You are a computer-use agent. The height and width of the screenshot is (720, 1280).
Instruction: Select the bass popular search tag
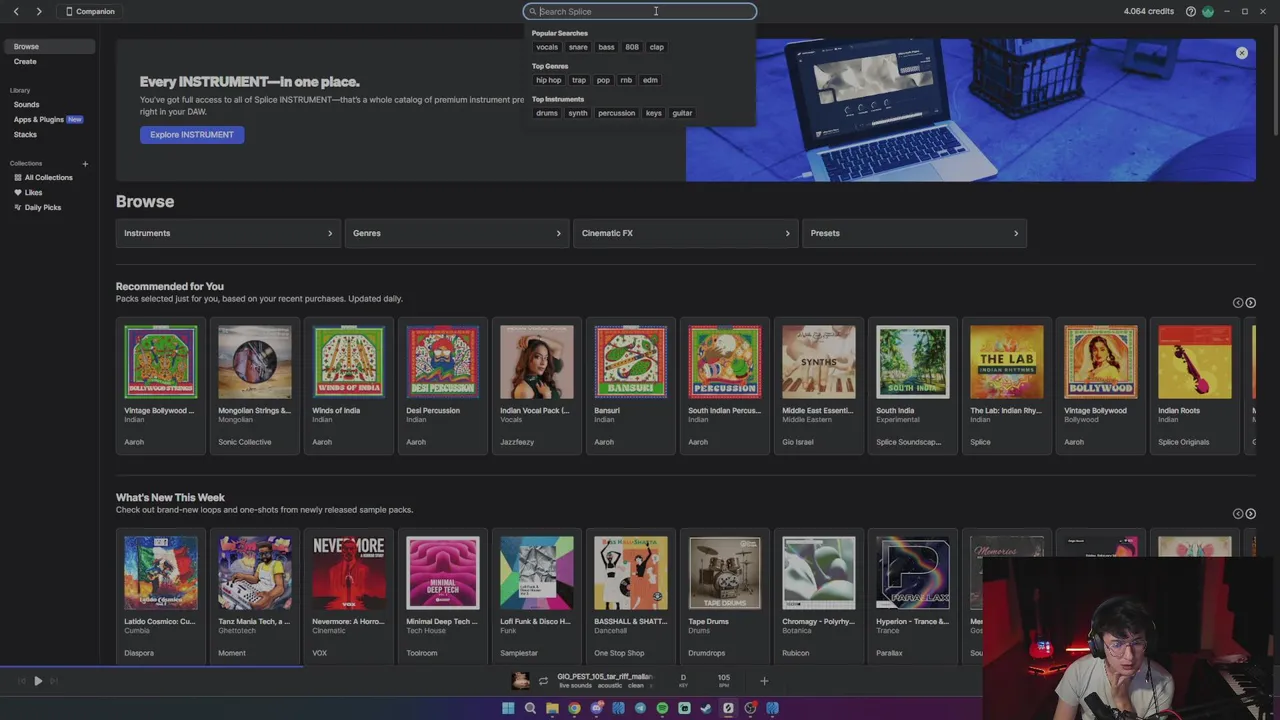pyautogui.click(x=606, y=47)
